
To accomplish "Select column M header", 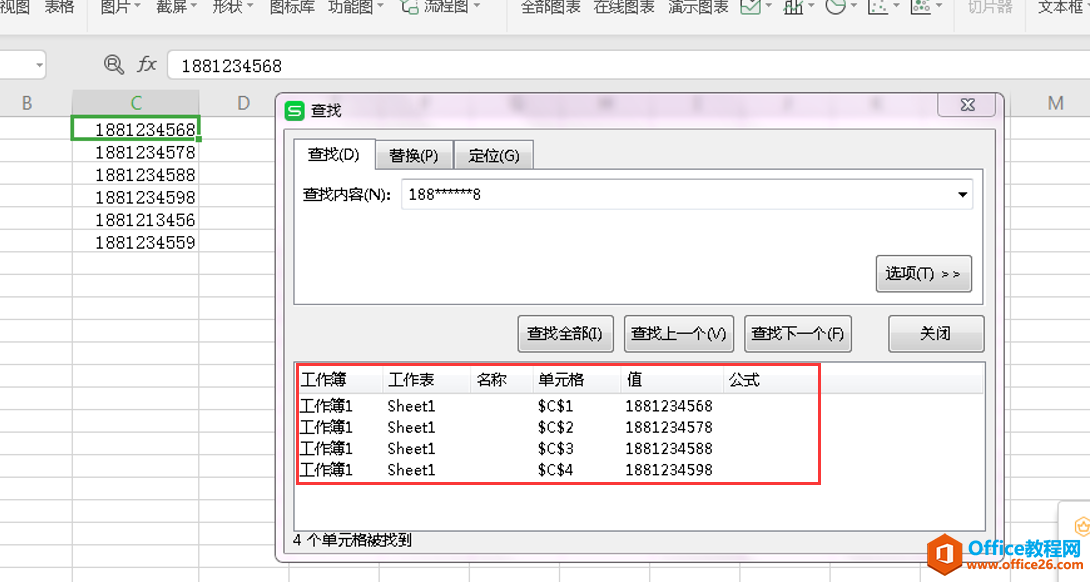I will (1055, 103).
